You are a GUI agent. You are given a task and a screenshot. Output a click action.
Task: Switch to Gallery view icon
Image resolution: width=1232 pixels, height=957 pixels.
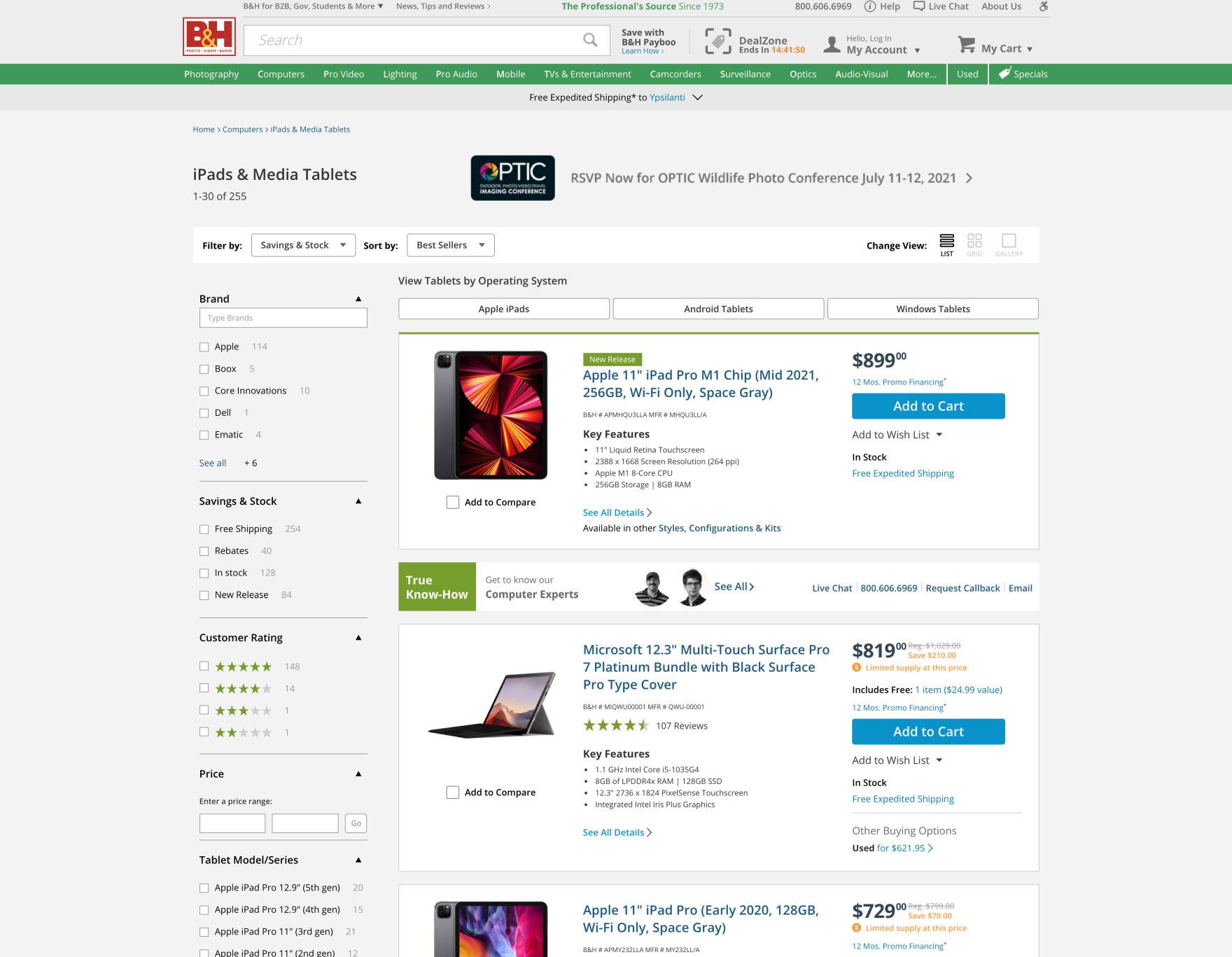click(1009, 242)
